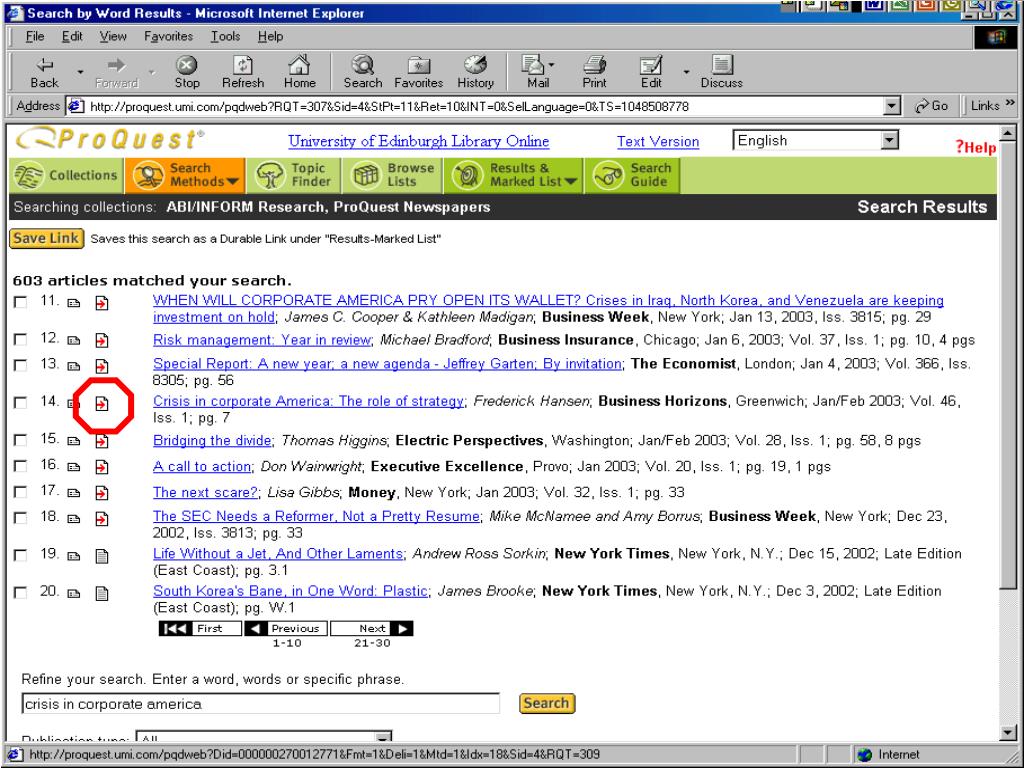Open the English language dropdown
Image resolution: width=1024 pixels, height=768 pixels.
(x=816, y=140)
